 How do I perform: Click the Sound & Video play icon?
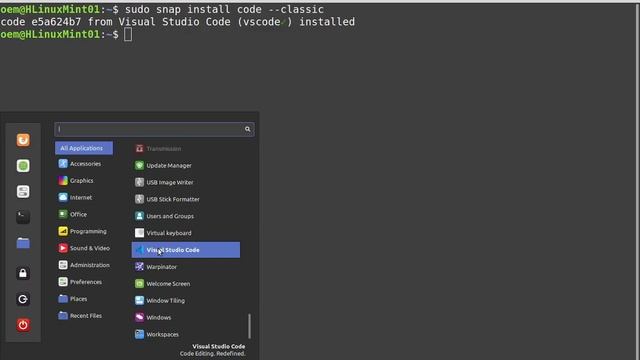[63, 248]
